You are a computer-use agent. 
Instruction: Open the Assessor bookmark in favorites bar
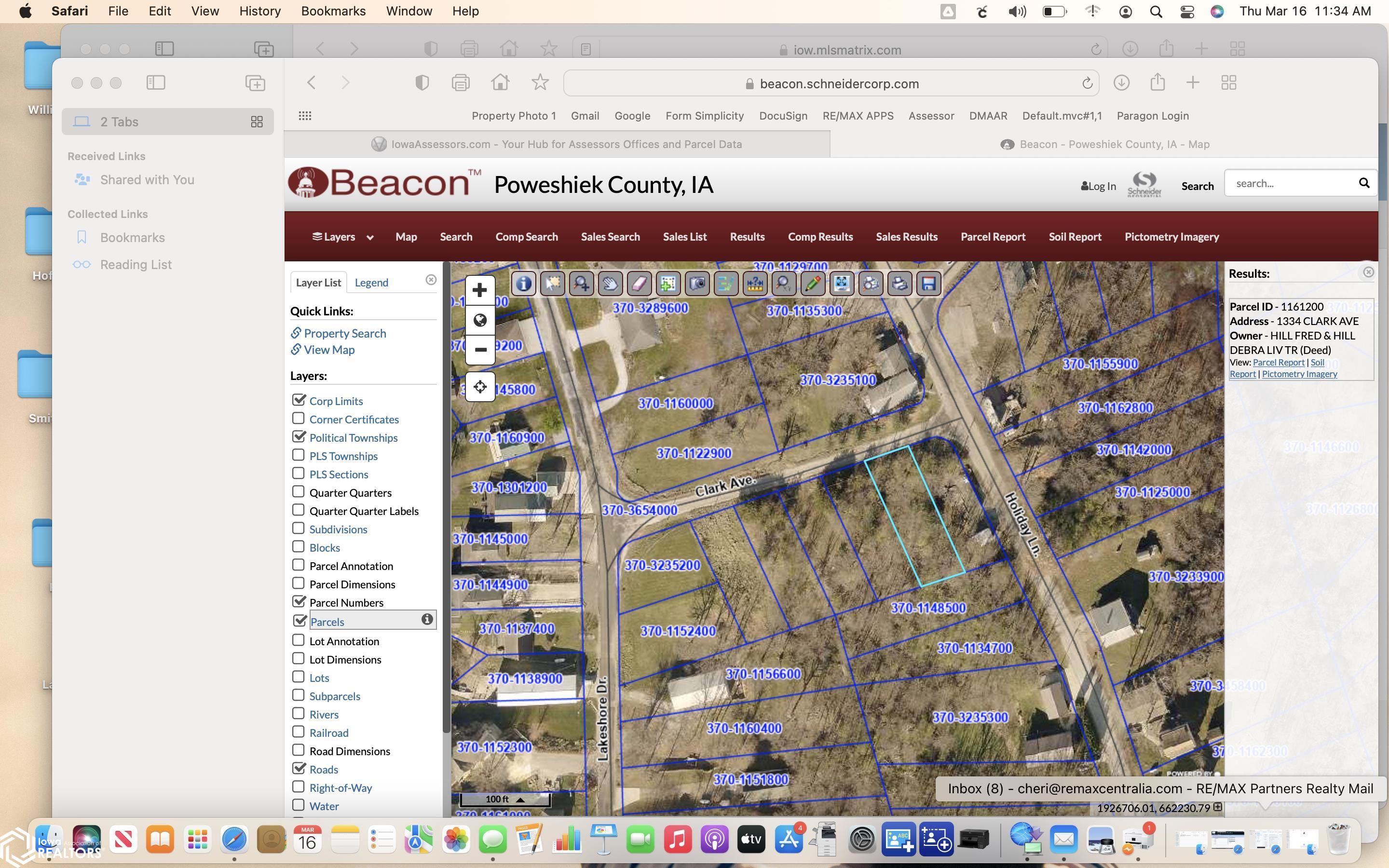pos(931,116)
